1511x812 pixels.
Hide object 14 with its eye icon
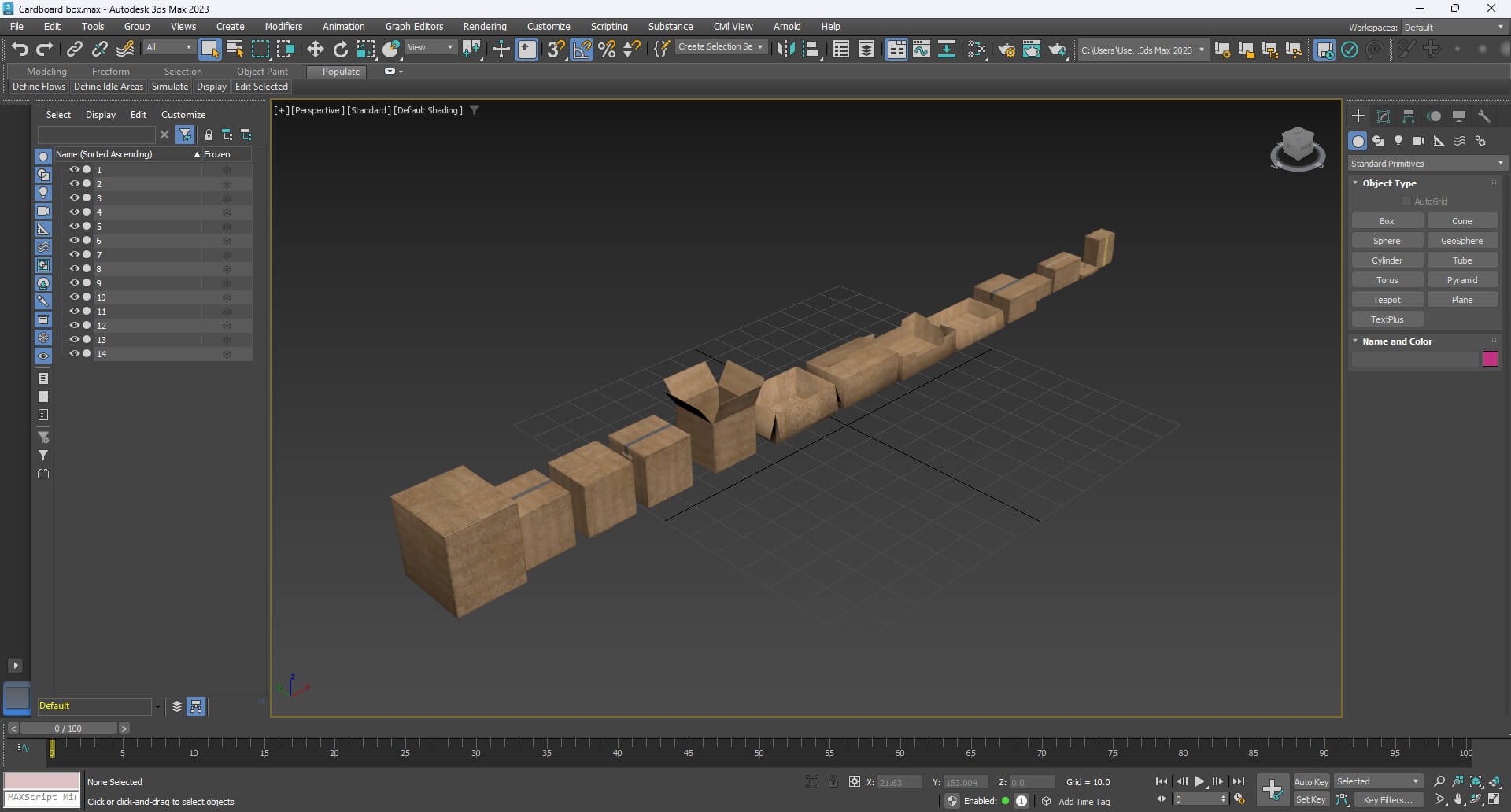point(74,353)
